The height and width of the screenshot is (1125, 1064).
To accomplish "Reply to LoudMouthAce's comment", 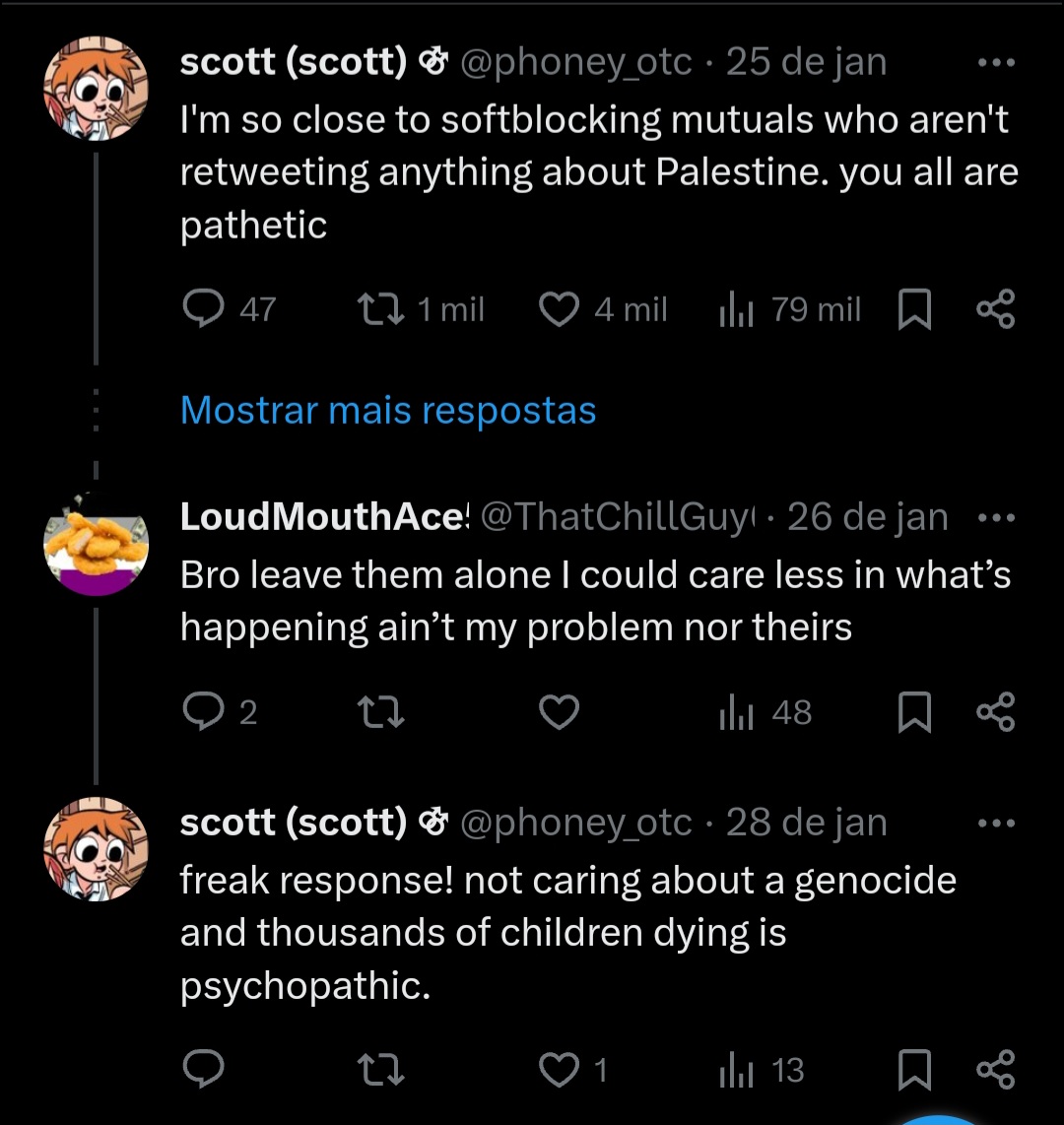I will click(204, 712).
